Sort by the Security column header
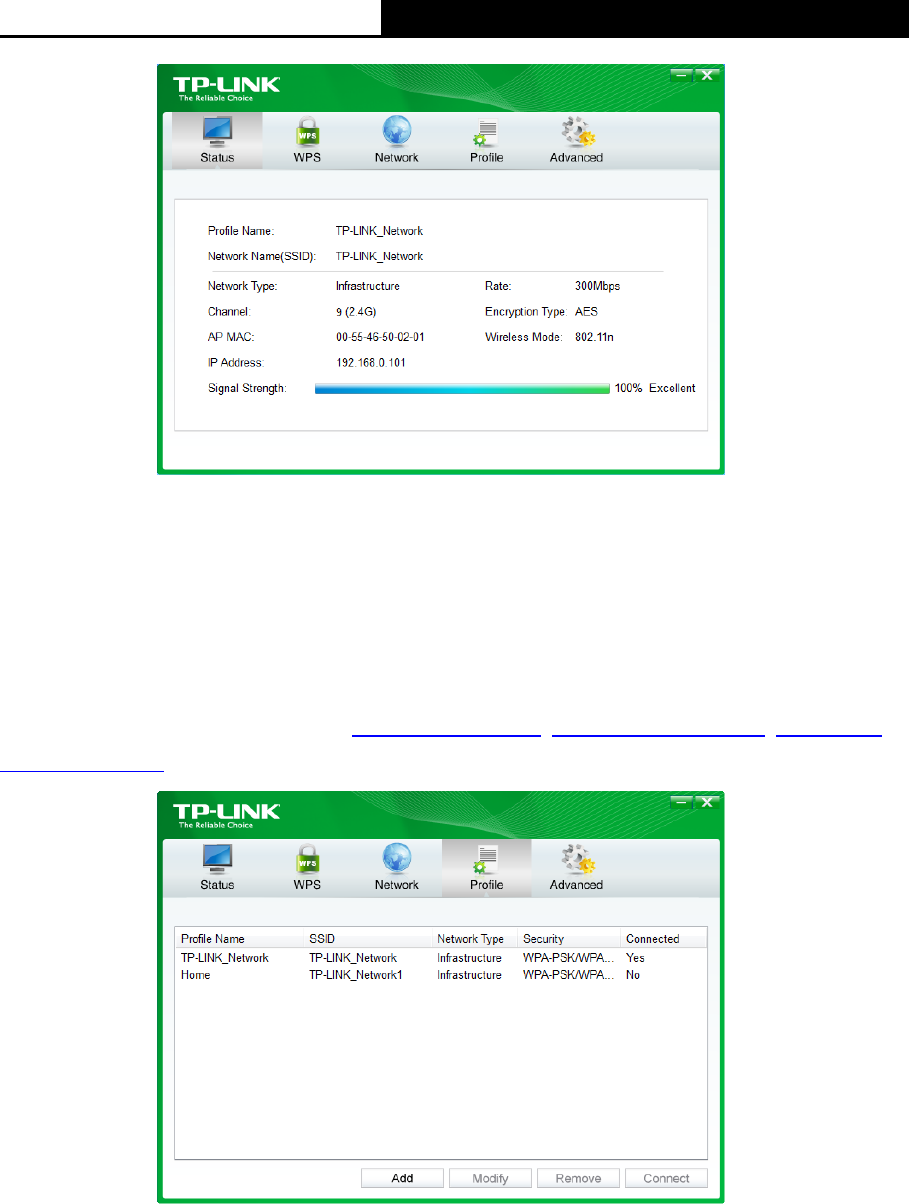 pos(569,939)
